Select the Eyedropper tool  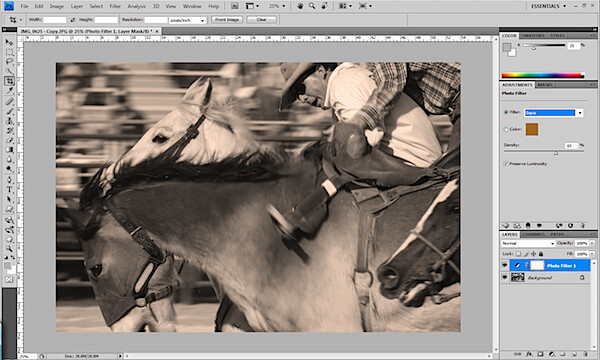9,91
